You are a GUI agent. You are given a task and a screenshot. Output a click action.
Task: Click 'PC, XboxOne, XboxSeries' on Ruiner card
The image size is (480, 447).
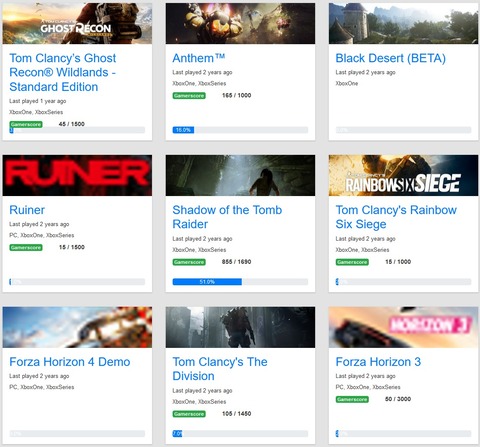click(42, 235)
